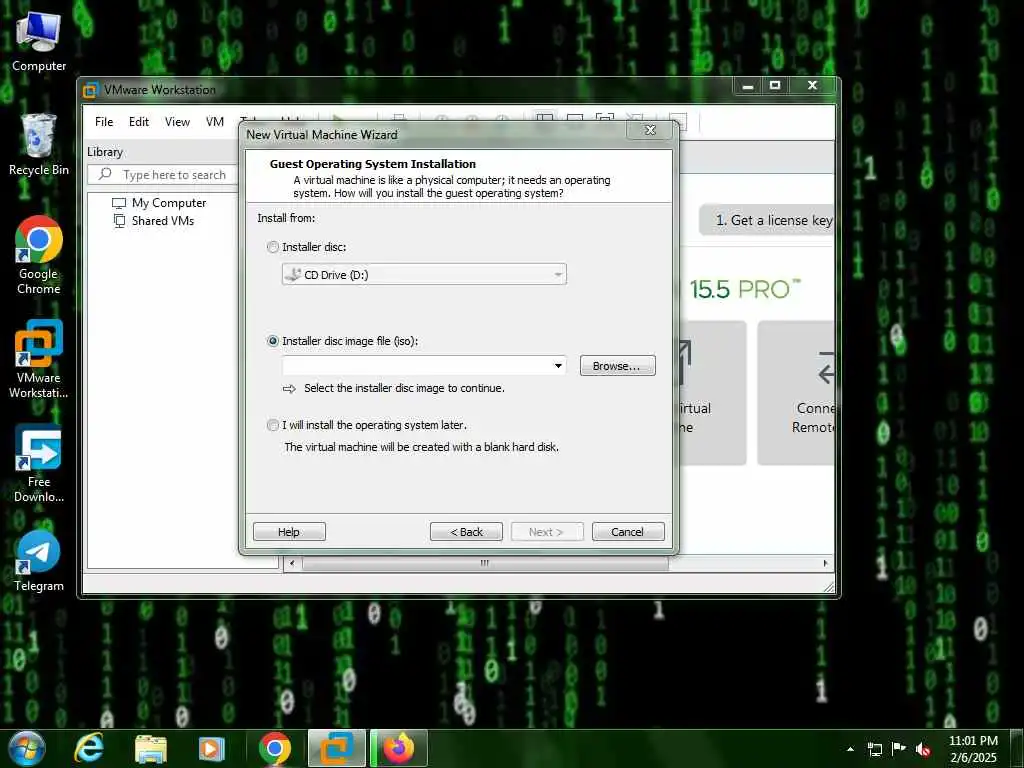Viewport: 1024px width, 768px height.
Task: Click the Shared VMs icon in Library
Action: click(x=120, y=221)
